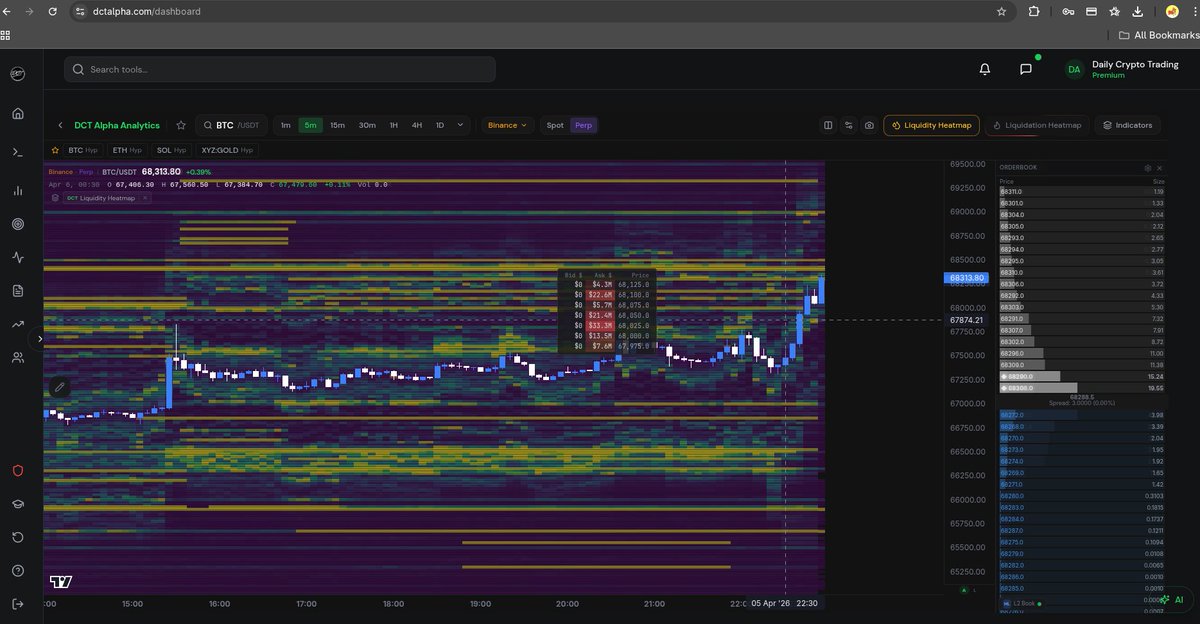This screenshot has height=624, width=1200.
Task: Open the Binance exchange dropdown
Action: (x=507, y=125)
